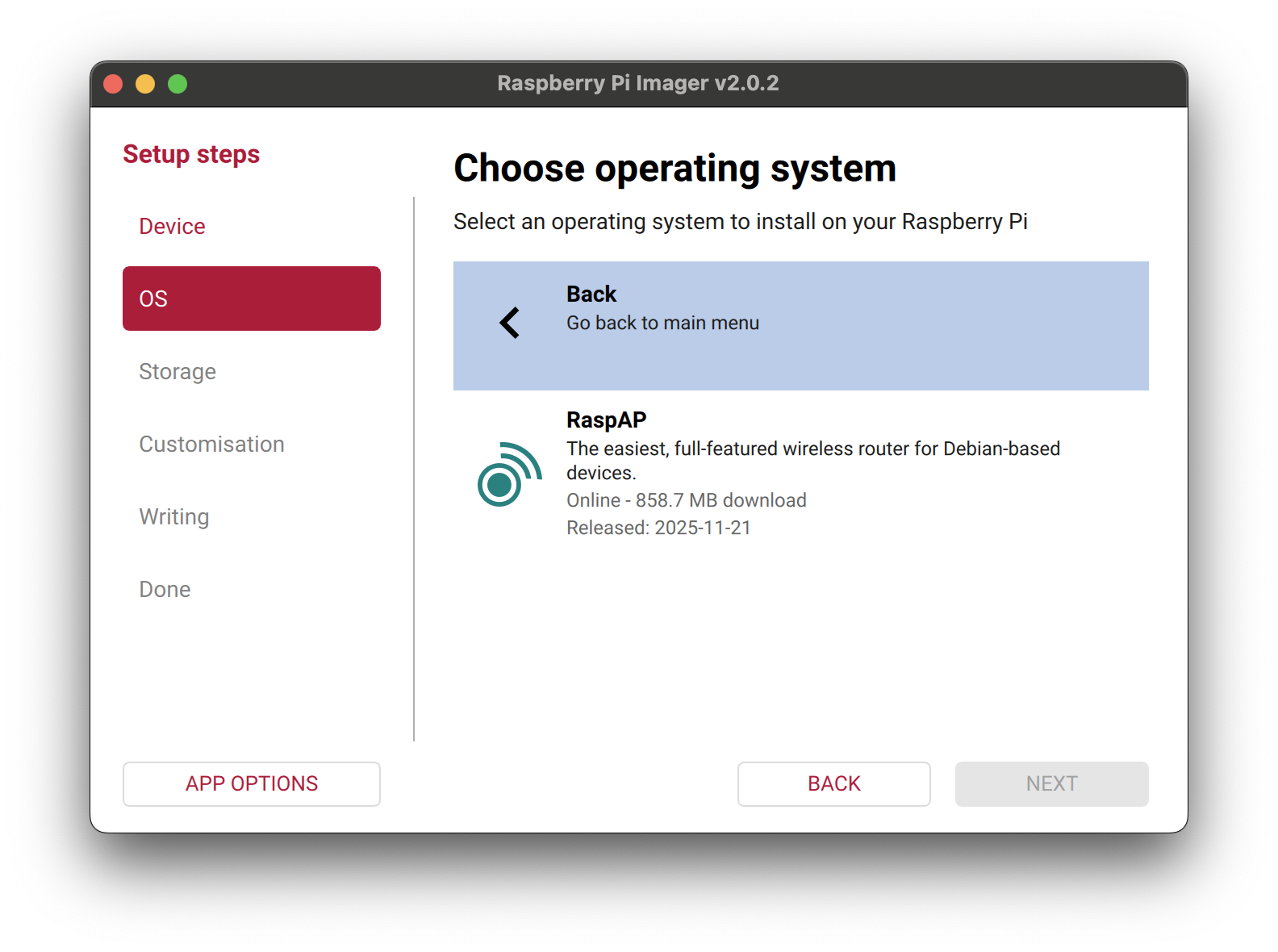The image size is (1278, 952).
Task: Choose the RaspAP title in the list
Action: [606, 420]
